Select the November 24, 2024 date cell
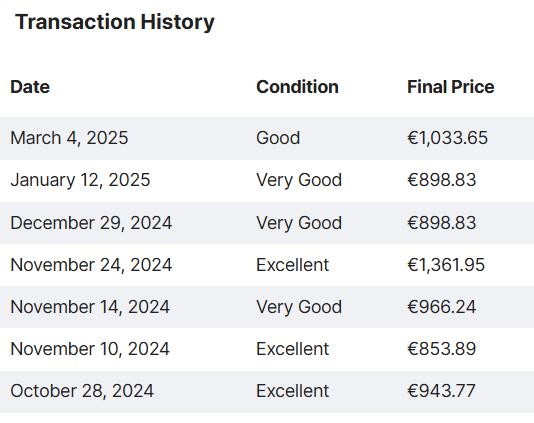The width and height of the screenshot is (534, 423). 91,265
